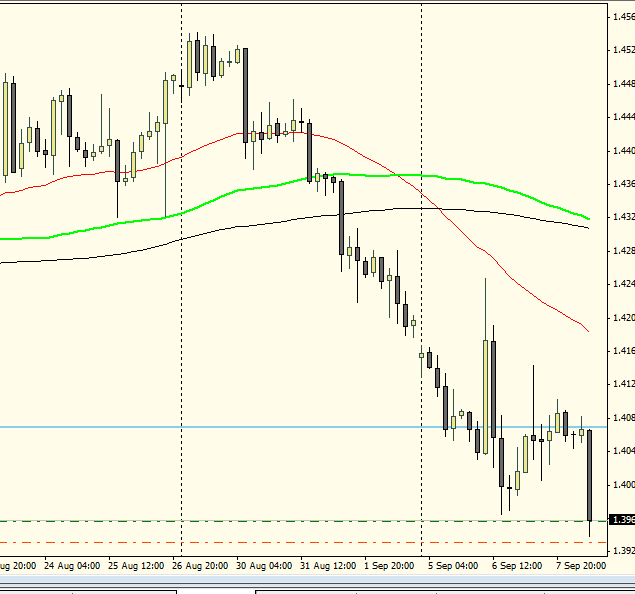Click the horizontal scrollbar below the chart

[318, 580]
